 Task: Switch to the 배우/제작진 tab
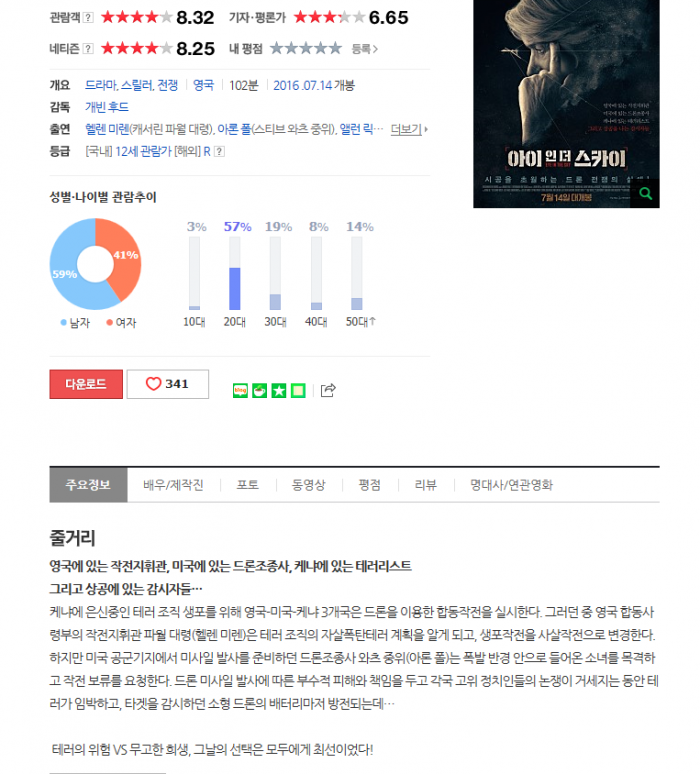tap(173, 485)
